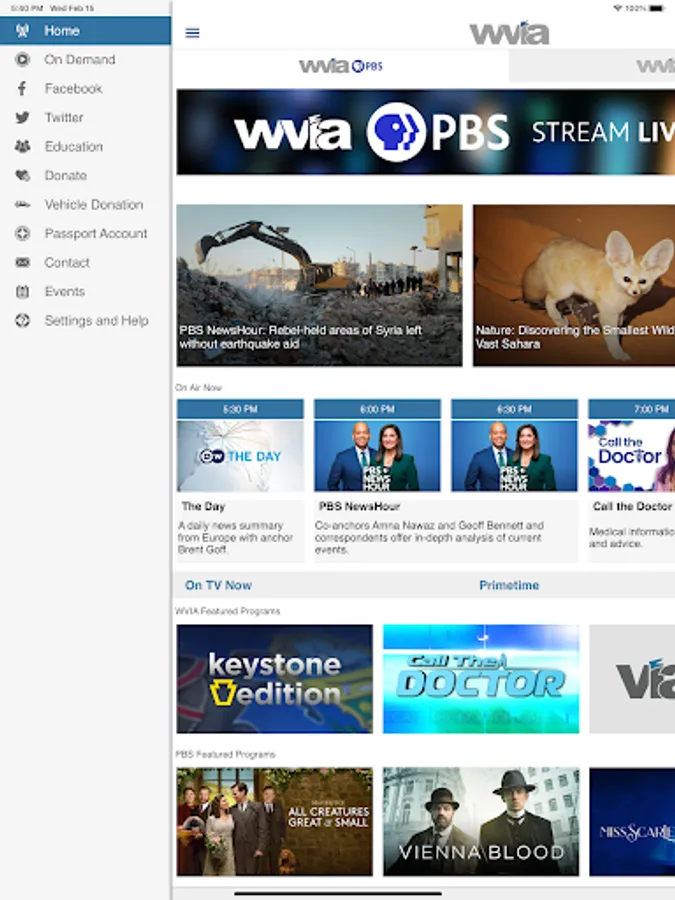Tap the Contact envelope icon
Image resolution: width=675 pixels, height=900 pixels.
point(22,262)
